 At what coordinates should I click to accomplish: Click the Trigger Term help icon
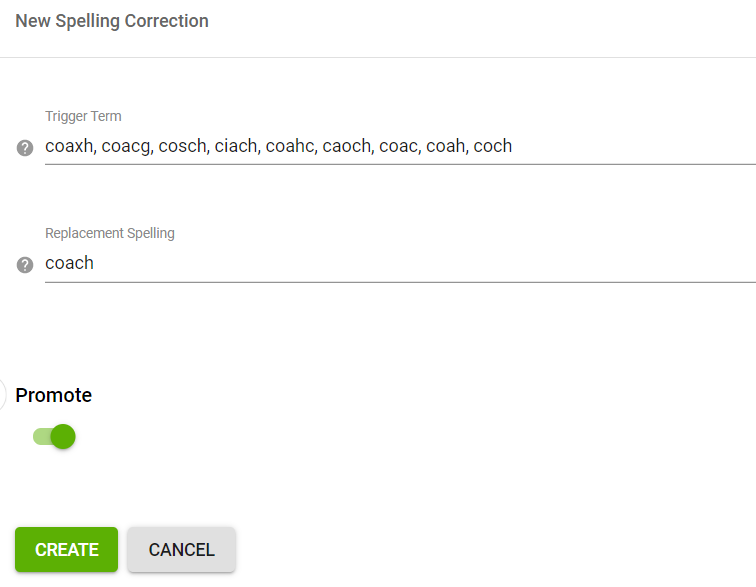(x=25, y=148)
